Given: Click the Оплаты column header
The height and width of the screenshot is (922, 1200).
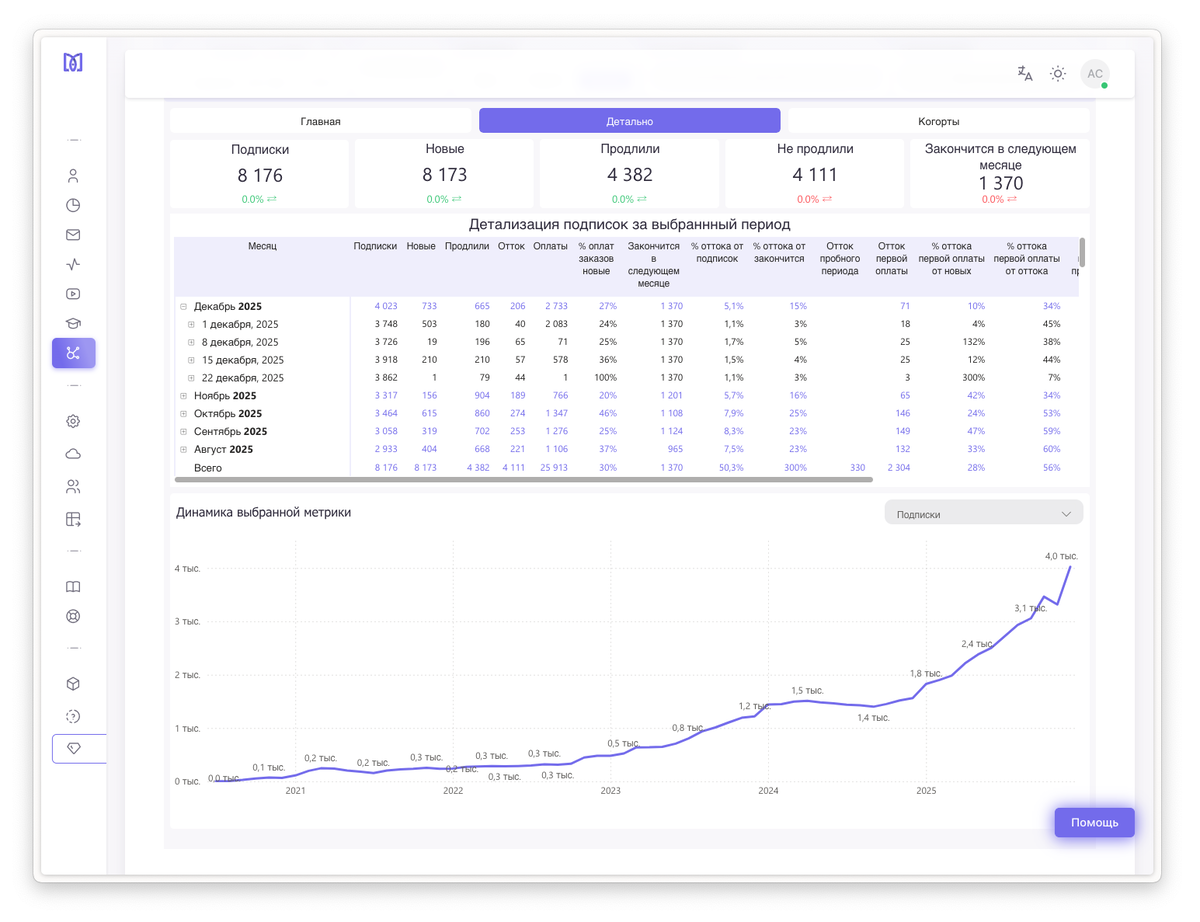Looking at the screenshot, I should pos(550,246).
